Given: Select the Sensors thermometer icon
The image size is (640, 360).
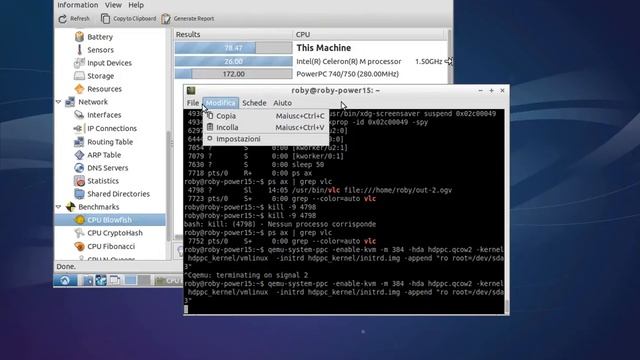Looking at the screenshot, I should tap(79, 50).
